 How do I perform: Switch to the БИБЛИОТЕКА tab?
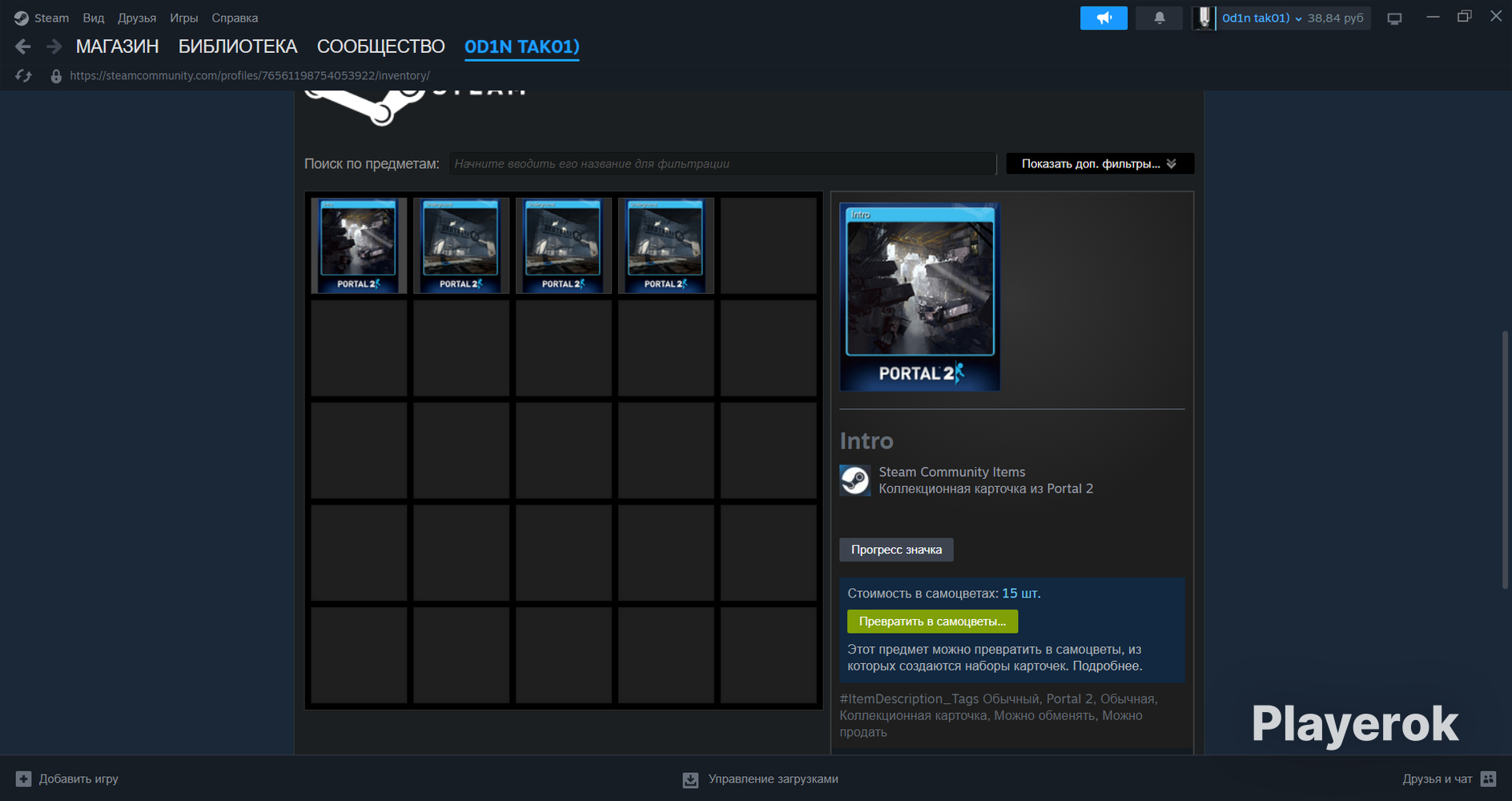[238, 46]
